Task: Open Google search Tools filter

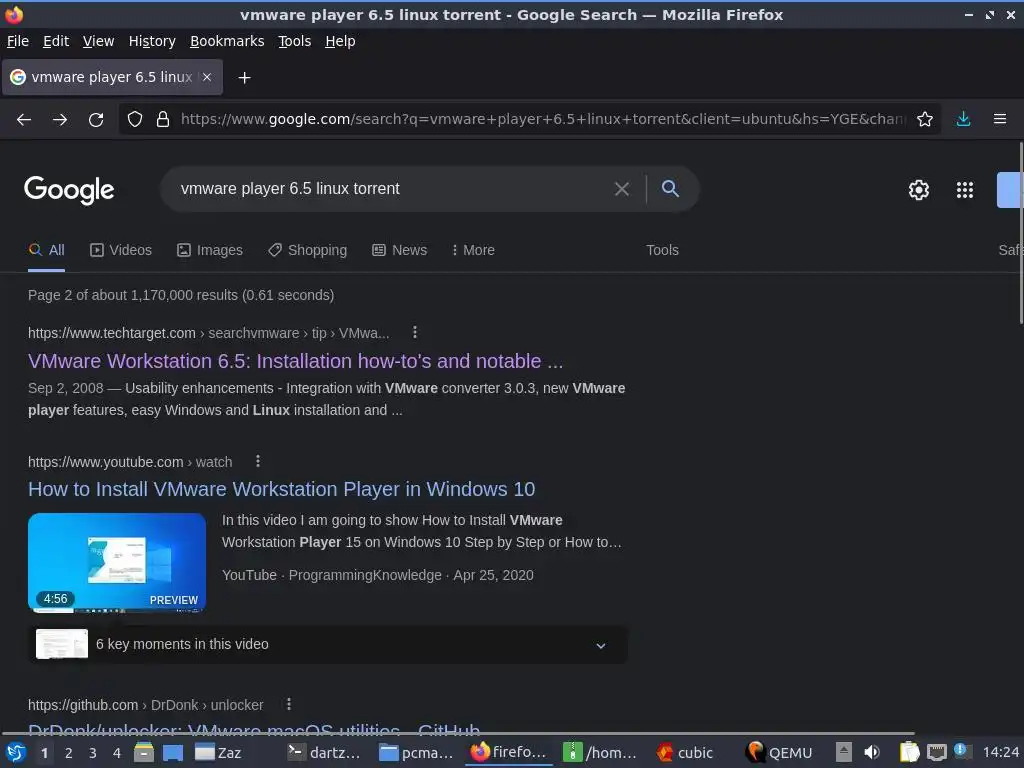Action: [x=662, y=250]
